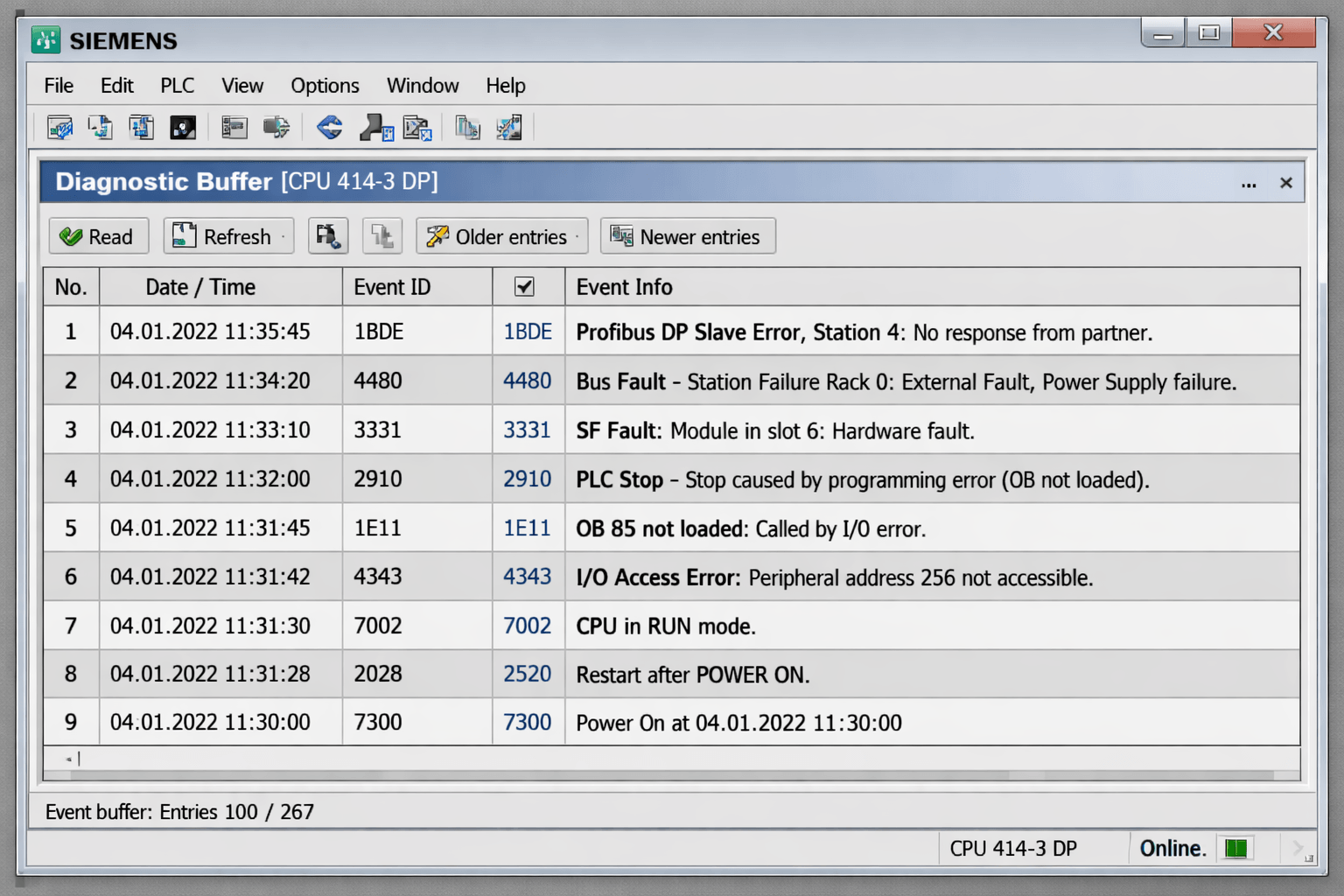Click the green checkmark on the Read button
This screenshot has width=1344, height=896.
[71, 237]
